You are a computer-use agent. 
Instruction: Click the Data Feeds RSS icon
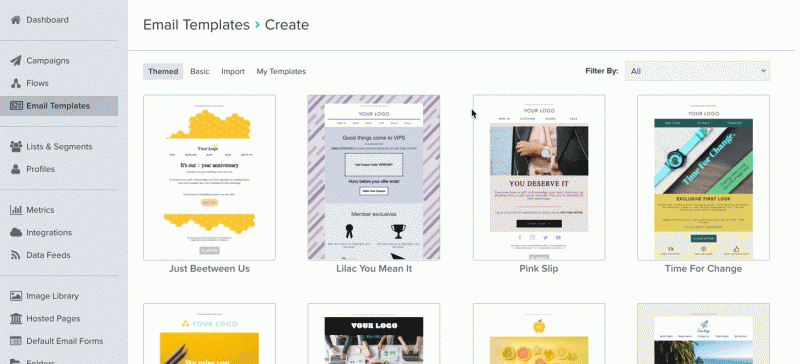pyautogui.click(x=16, y=255)
